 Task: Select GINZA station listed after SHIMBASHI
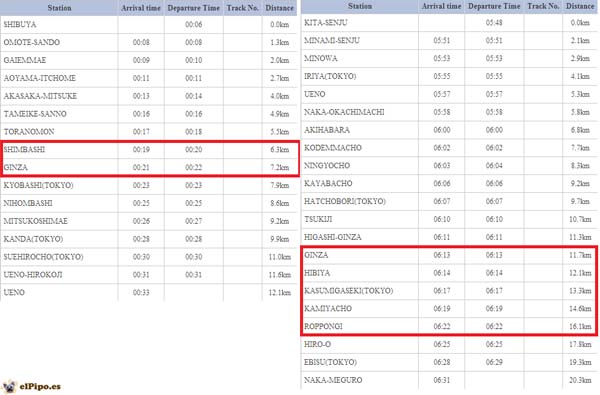(15, 167)
